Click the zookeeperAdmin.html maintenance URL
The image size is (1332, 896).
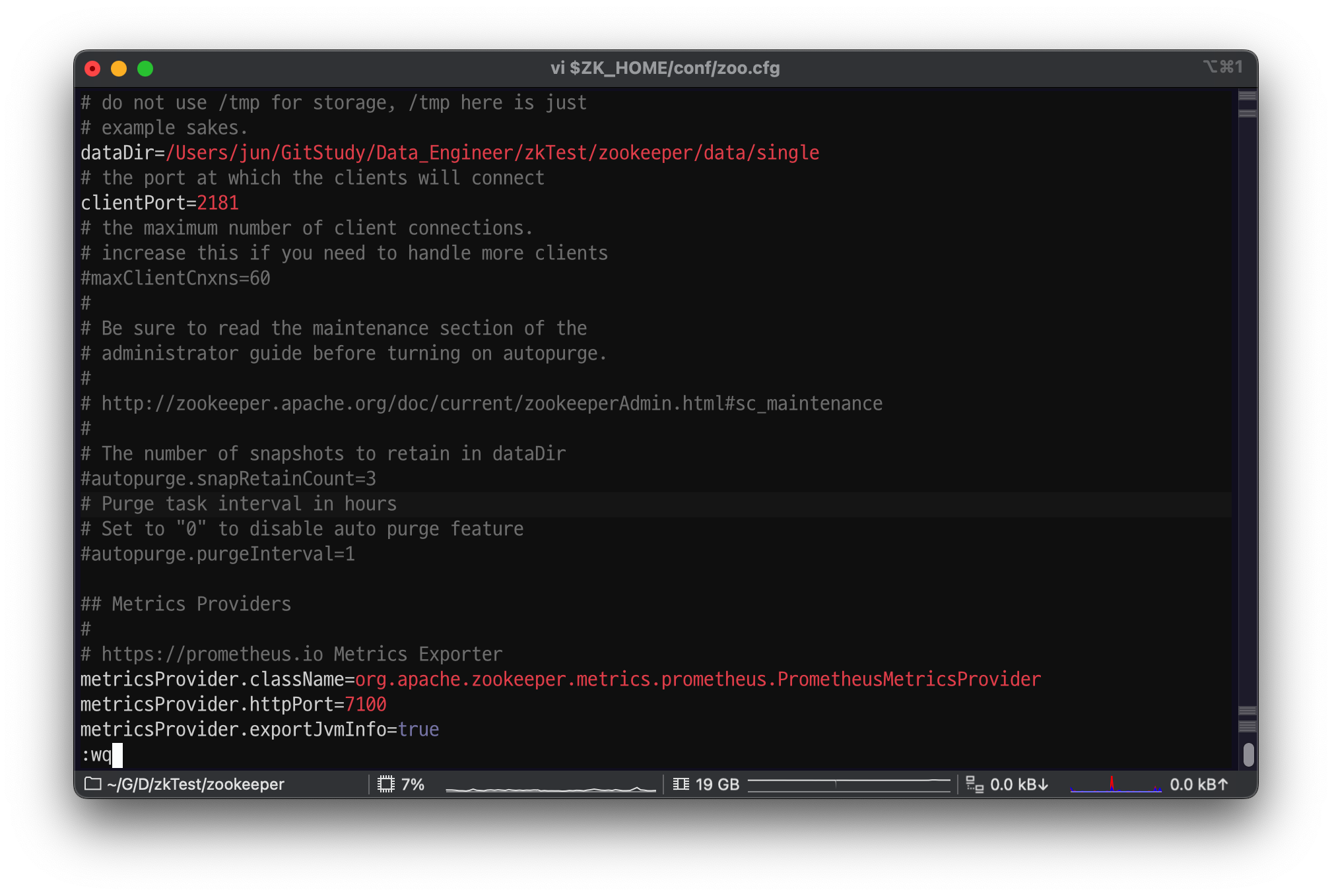(492, 403)
